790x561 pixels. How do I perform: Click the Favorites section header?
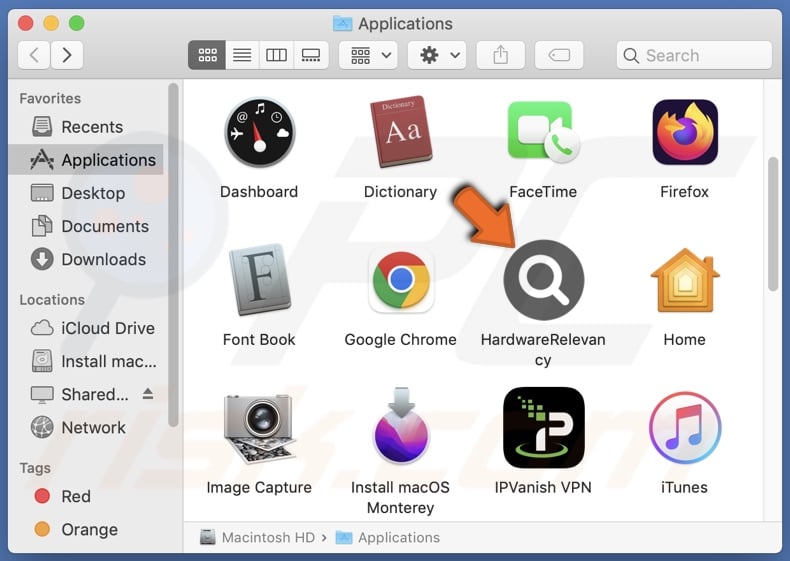coord(50,98)
